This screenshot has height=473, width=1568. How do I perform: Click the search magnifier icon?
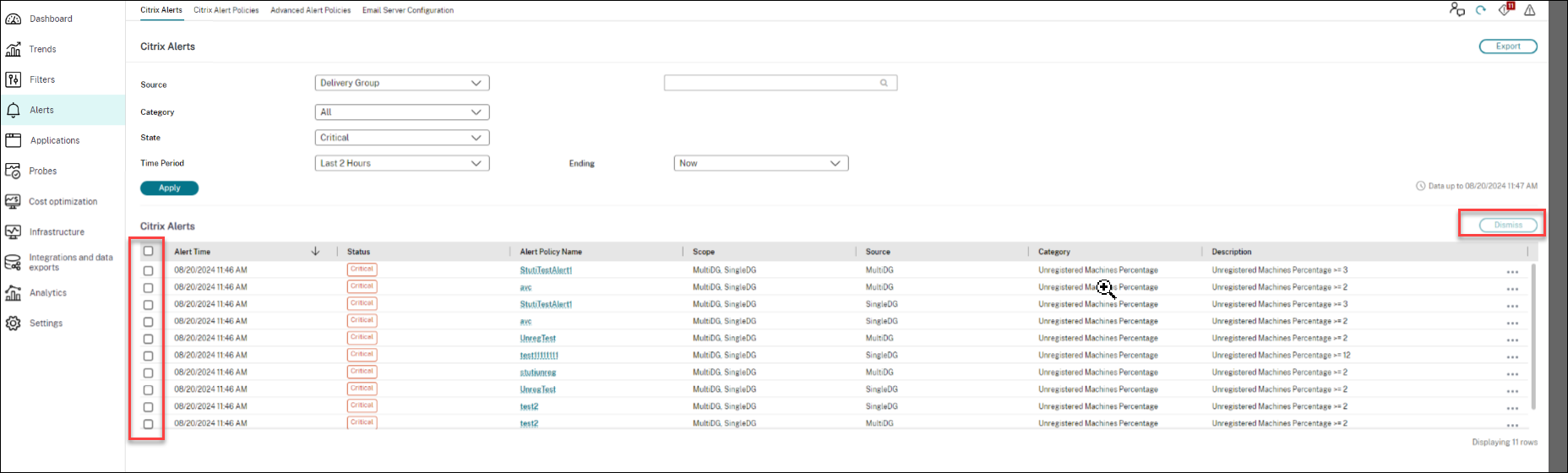coord(884,83)
